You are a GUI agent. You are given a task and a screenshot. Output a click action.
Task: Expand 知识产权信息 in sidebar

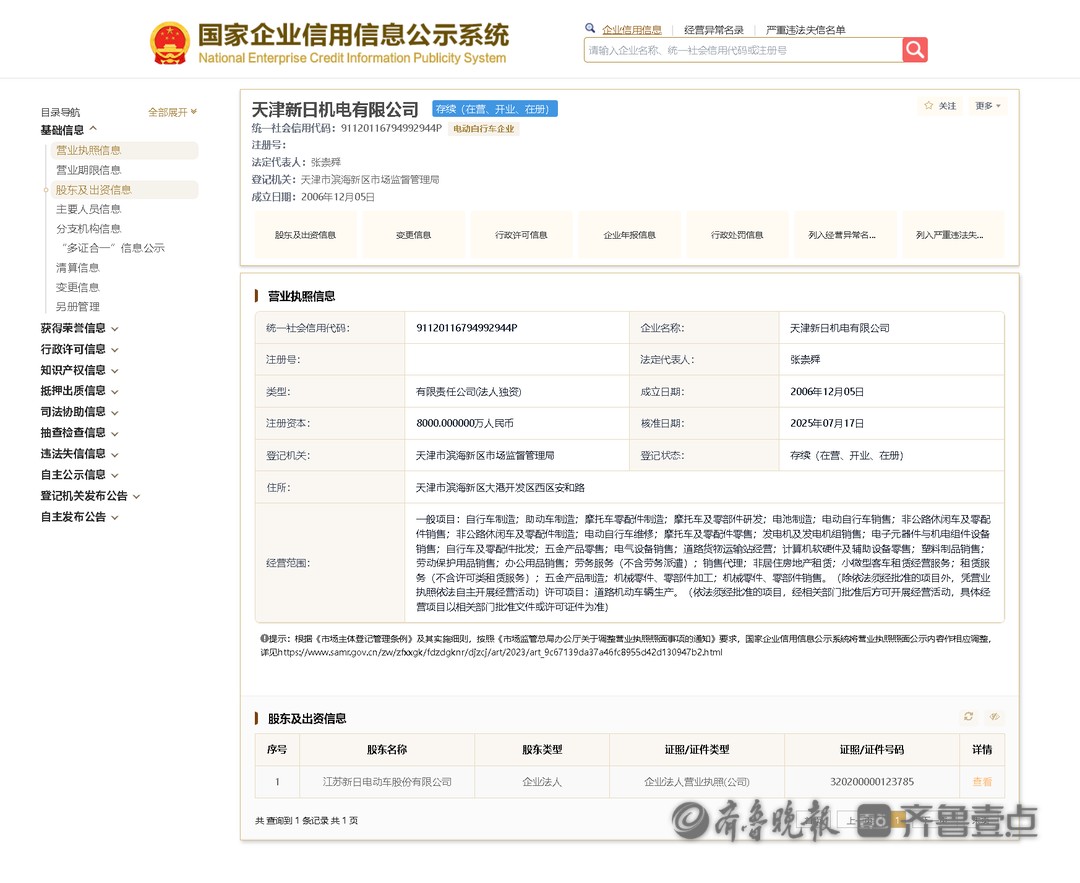(x=79, y=370)
